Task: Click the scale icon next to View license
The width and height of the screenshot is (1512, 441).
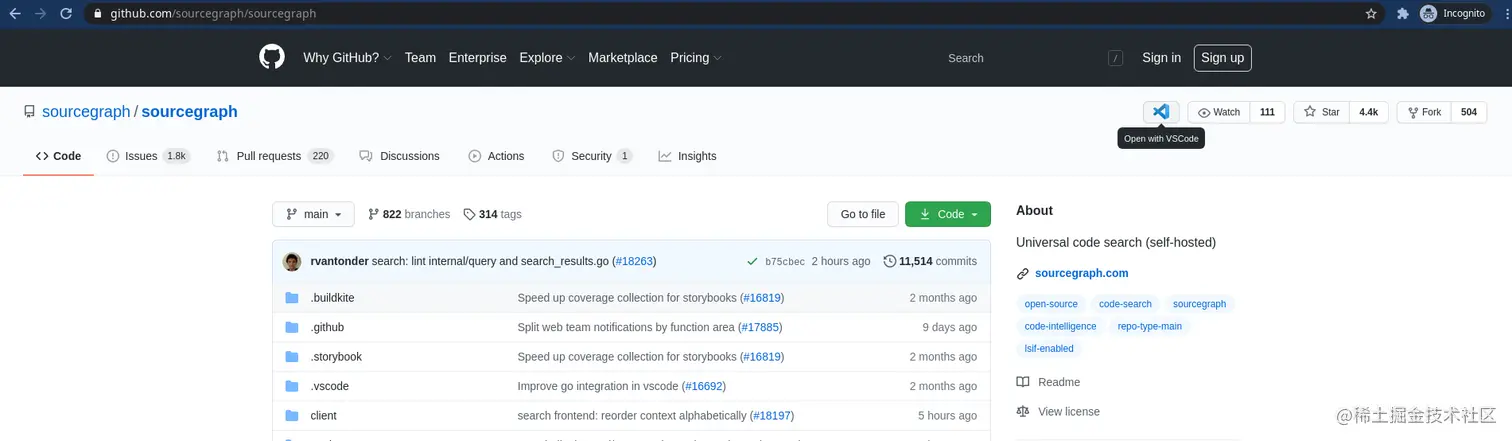Action: (1023, 411)
